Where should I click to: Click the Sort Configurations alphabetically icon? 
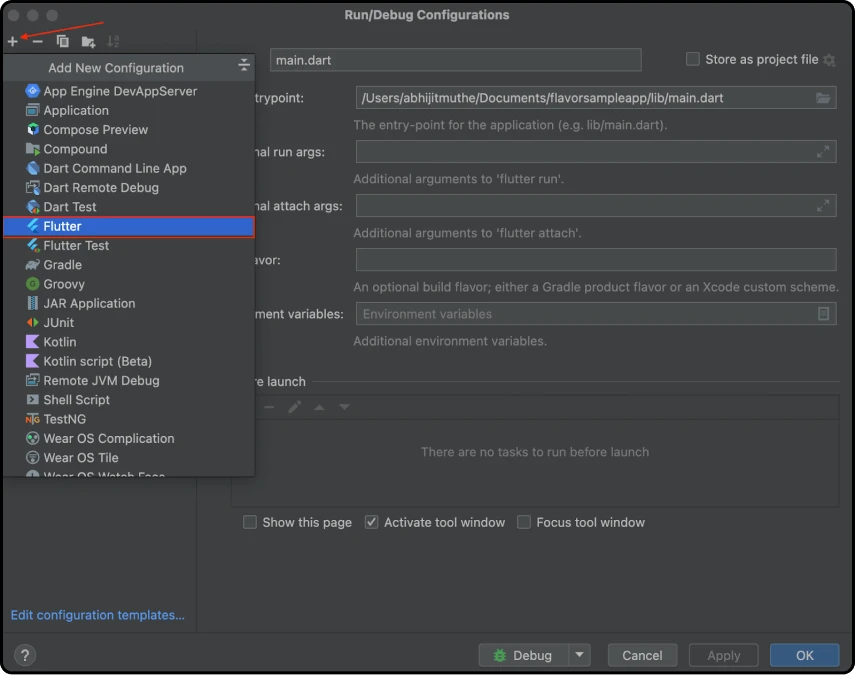click(x=113, y=41)
